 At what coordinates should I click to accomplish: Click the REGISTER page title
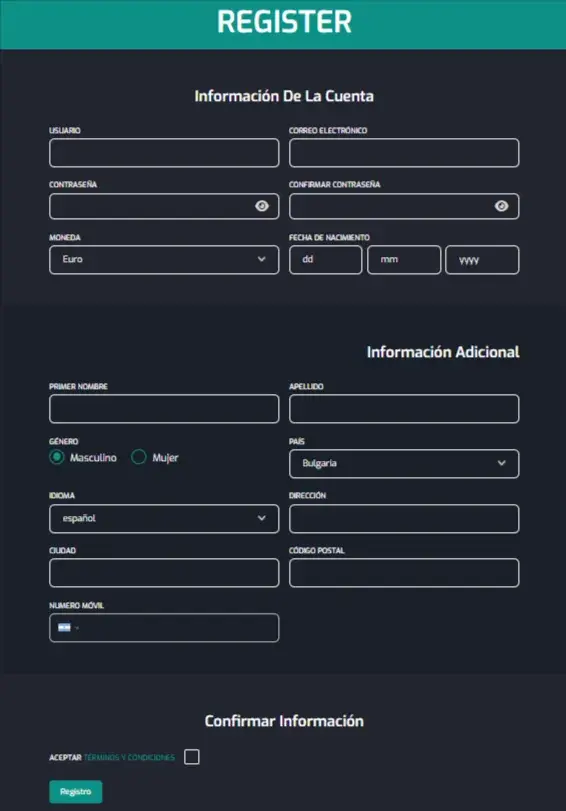[x=284, y=22]
